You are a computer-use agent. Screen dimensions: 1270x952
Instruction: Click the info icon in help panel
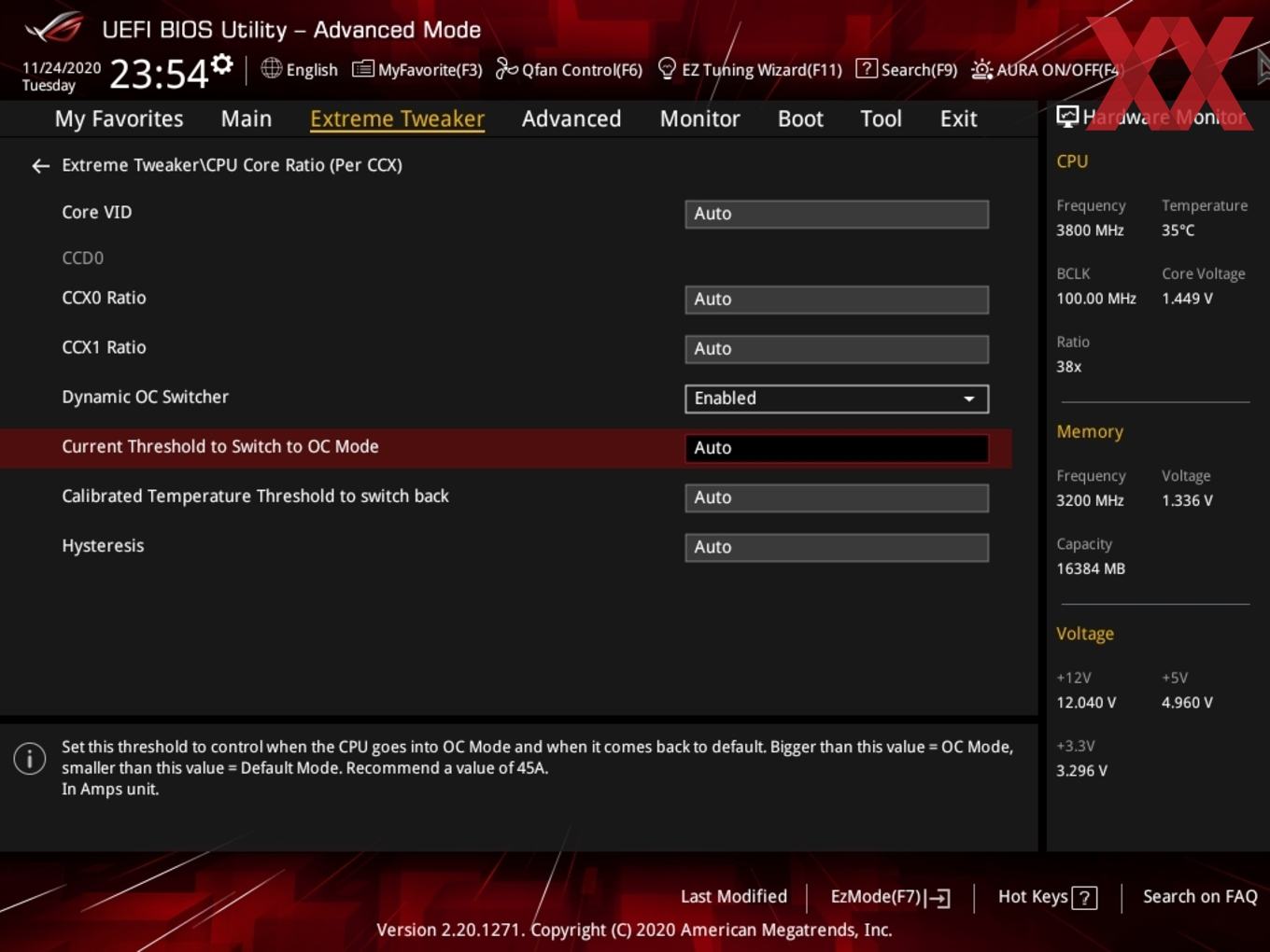(30, 758)
